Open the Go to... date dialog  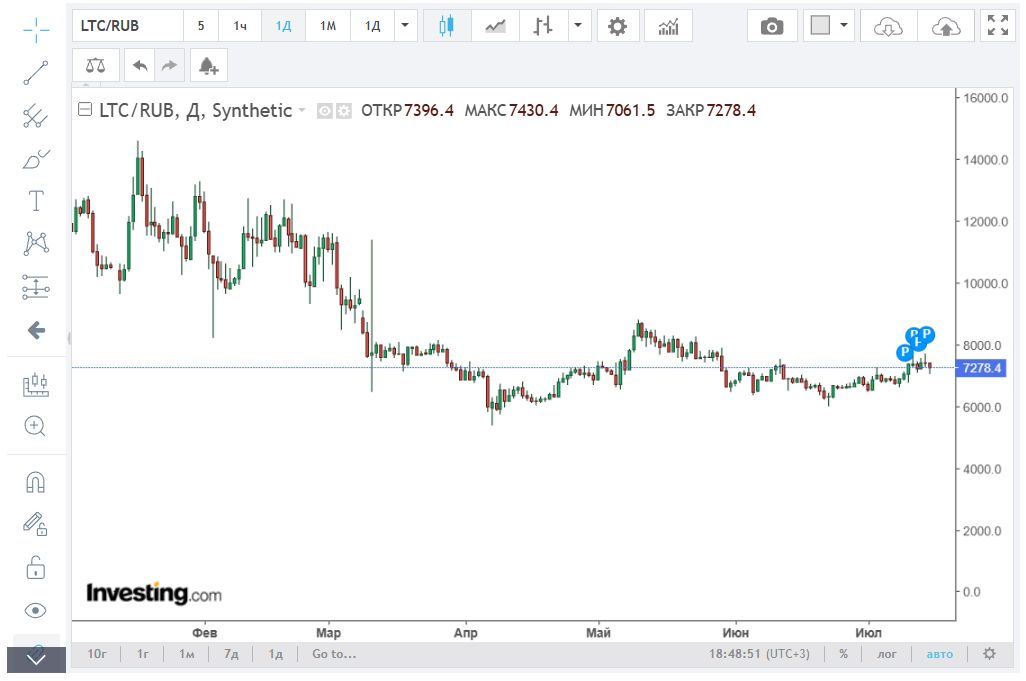[334, 654]
